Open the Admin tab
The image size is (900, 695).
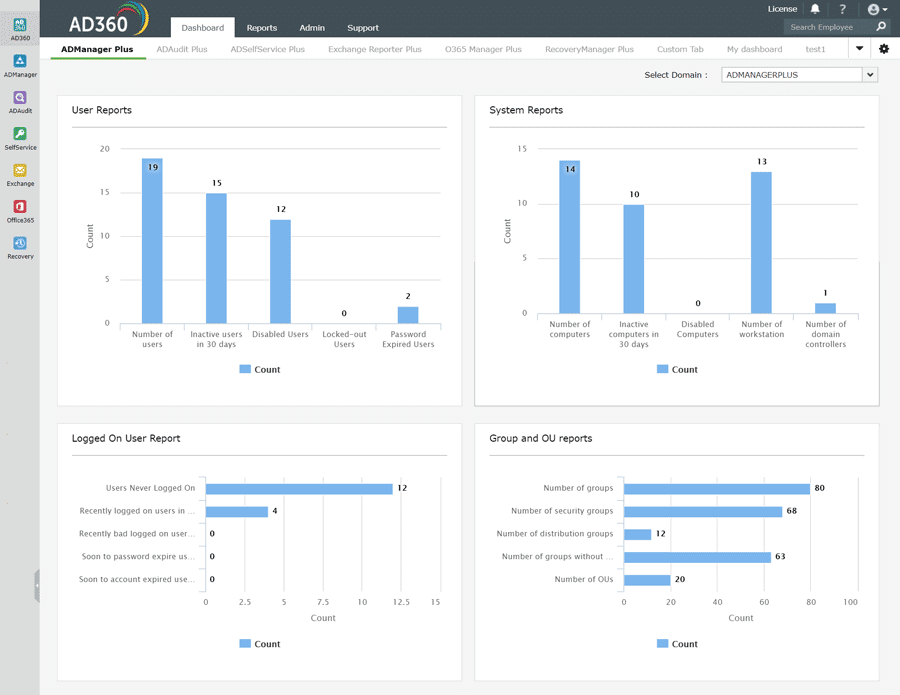pos(312,28)
